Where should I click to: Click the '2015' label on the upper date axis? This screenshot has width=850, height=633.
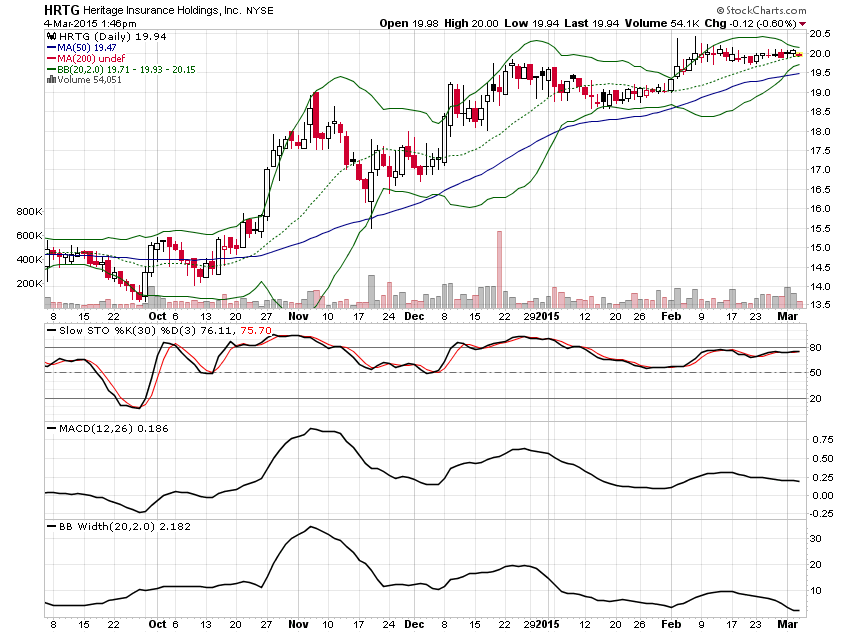point(548,316)
